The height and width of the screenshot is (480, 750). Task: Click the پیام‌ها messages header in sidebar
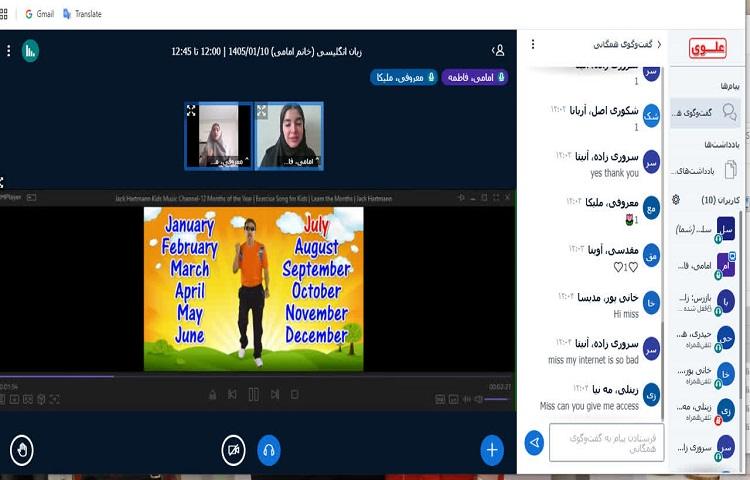click(730, 86)
